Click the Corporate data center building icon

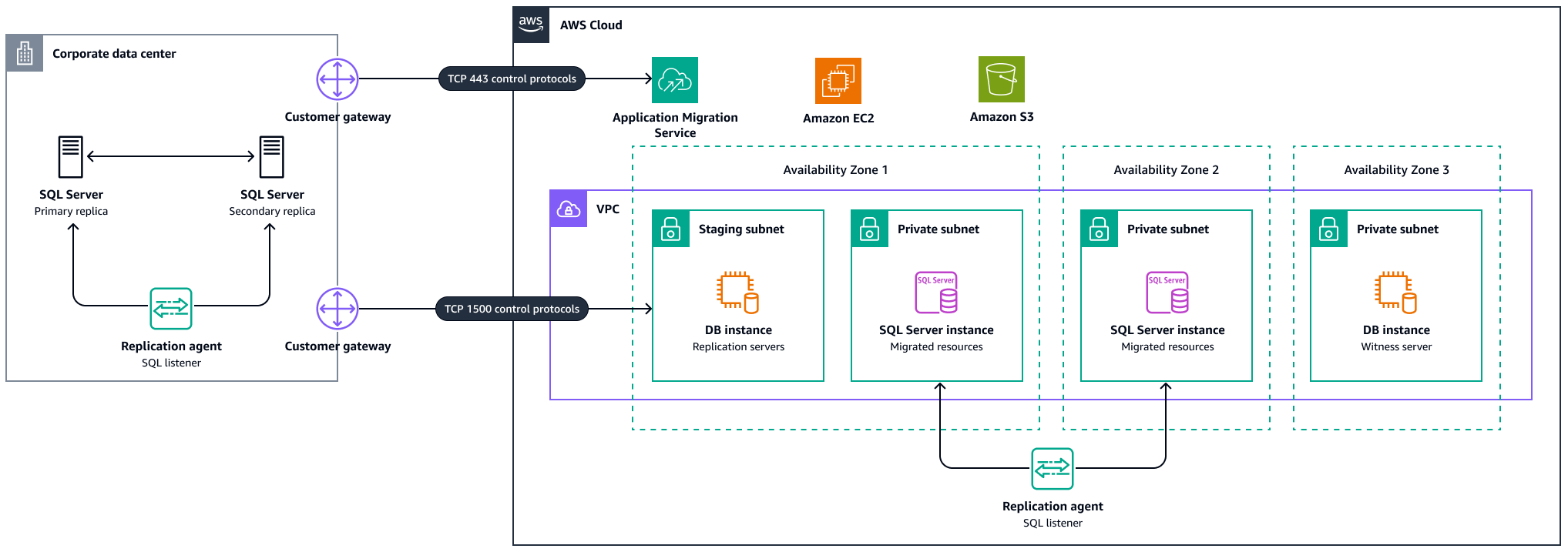[x=25, y=53]
